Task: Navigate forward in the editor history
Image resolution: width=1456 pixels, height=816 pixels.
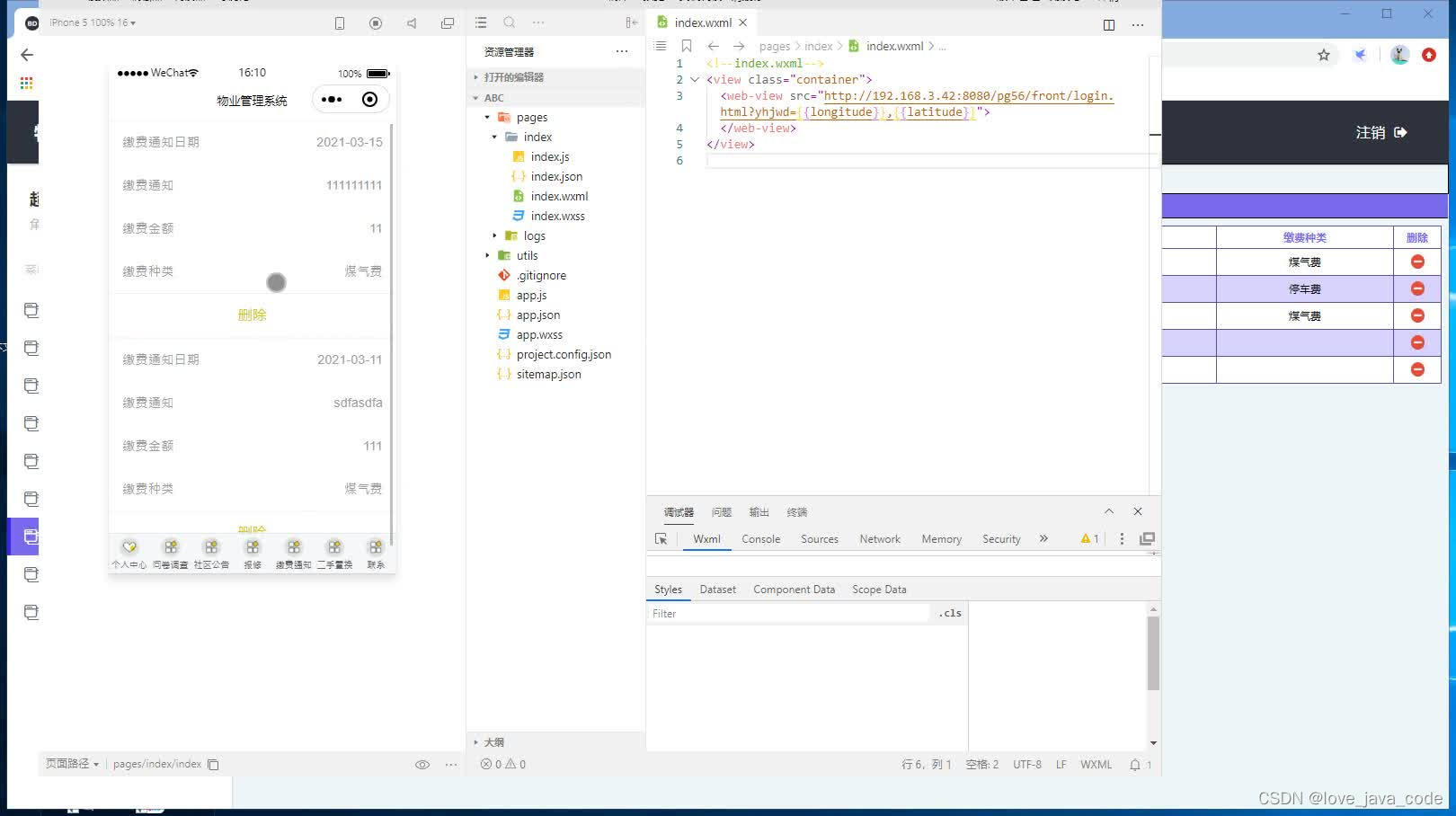Action: pyautogui.click(x=739, y=46)
